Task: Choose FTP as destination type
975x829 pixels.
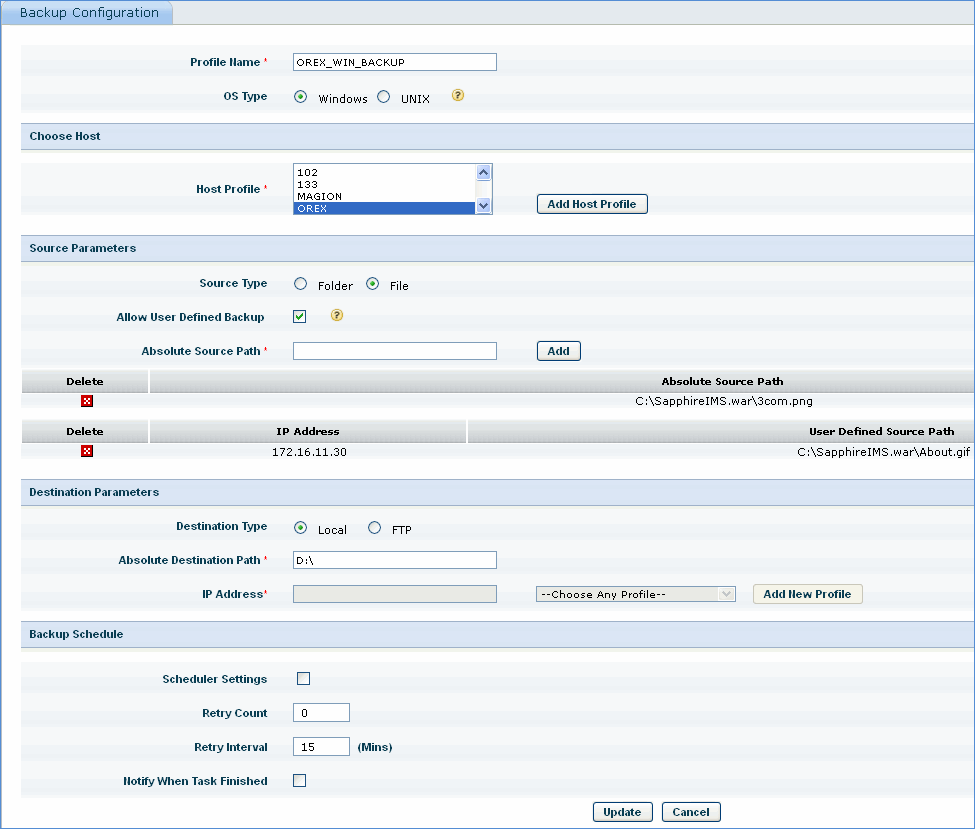Action: tap(375, 528)
